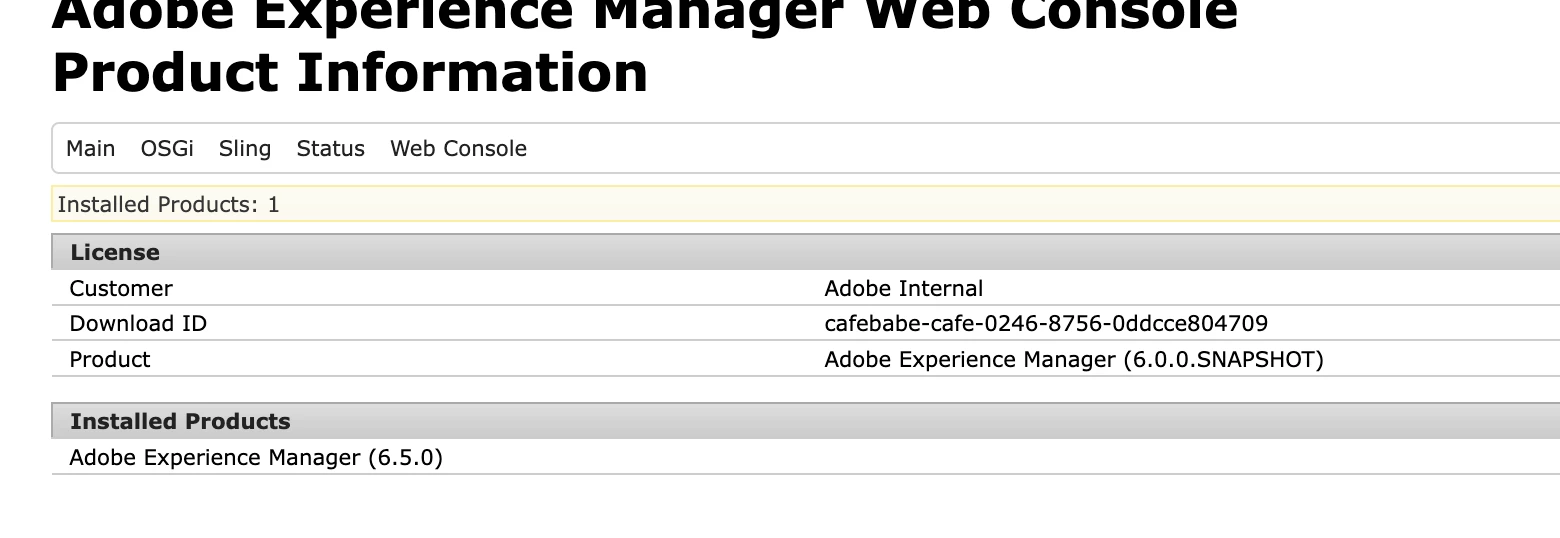Open the Status menu

pos(330,149)
